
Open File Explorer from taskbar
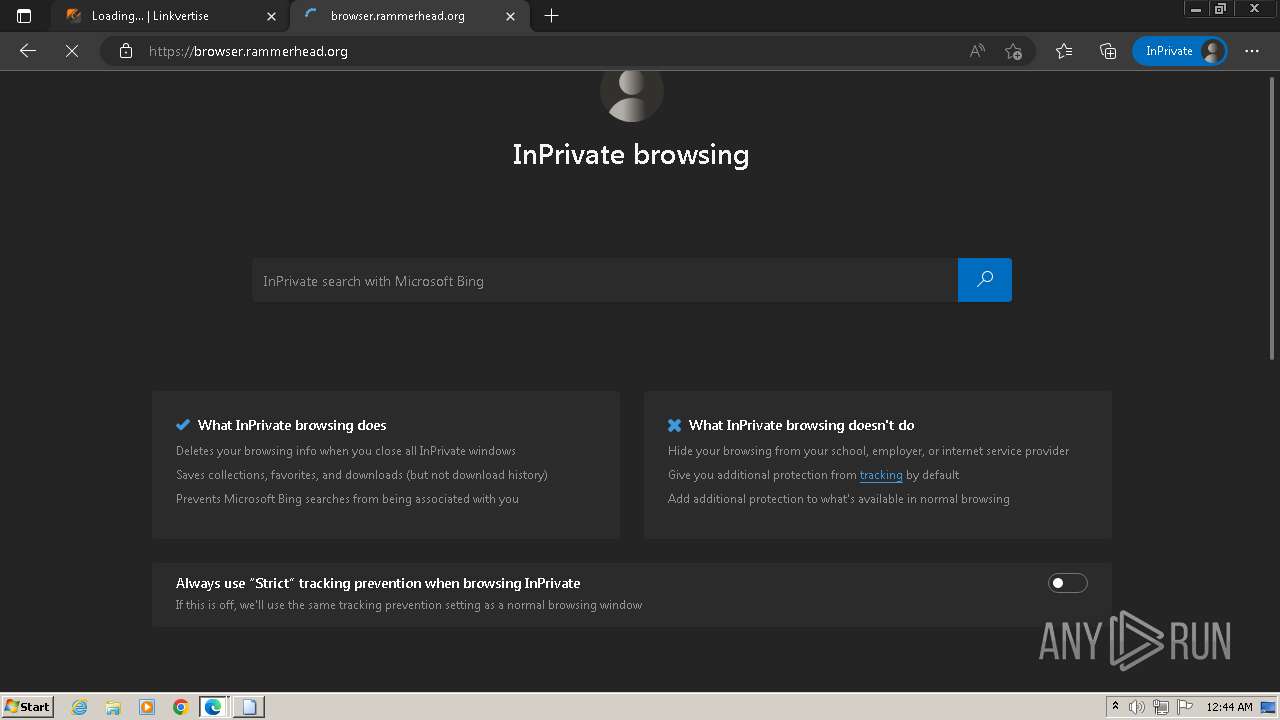pos(113,707)
